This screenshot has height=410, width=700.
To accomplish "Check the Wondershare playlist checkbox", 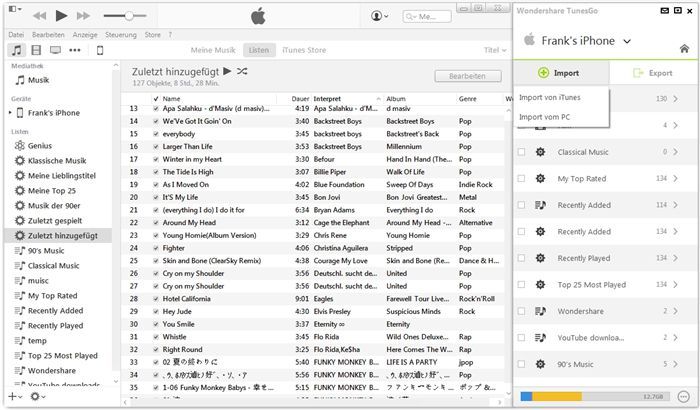I will [x=521, y=311].
